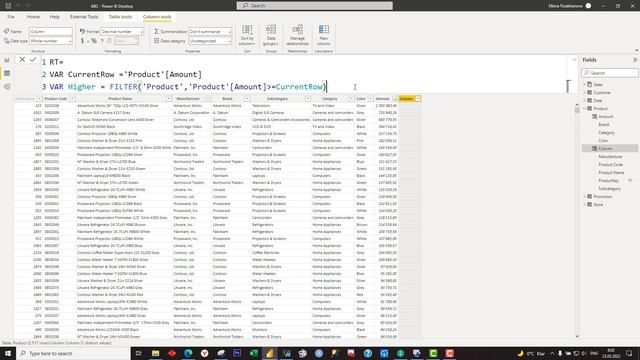Viewport: 640px width, 360px height.
Task: Open the Brand column filter dropdown
Action: 247,99
